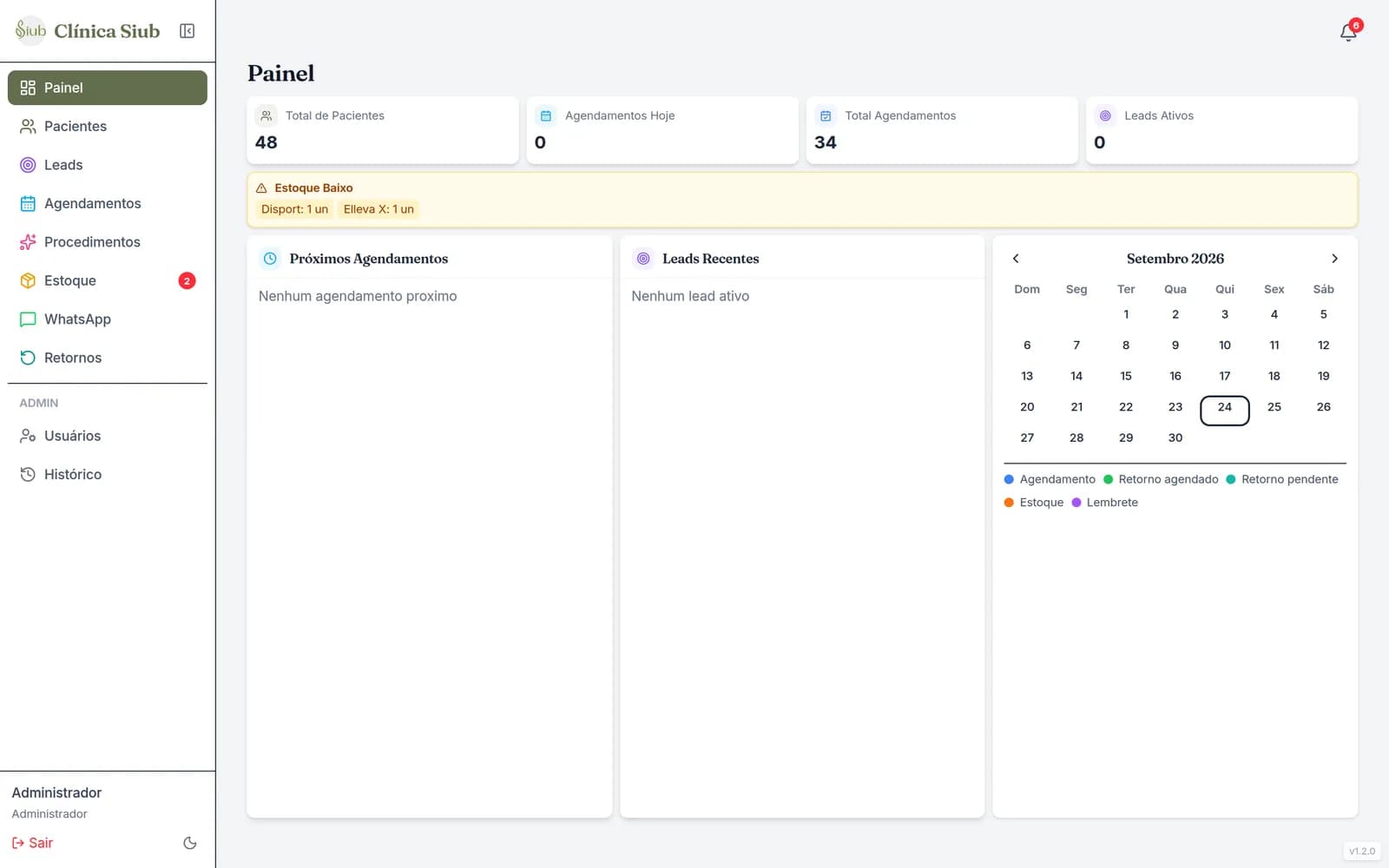
Task: Click the orange Estoque legend dot
Action: point(1009,503)
